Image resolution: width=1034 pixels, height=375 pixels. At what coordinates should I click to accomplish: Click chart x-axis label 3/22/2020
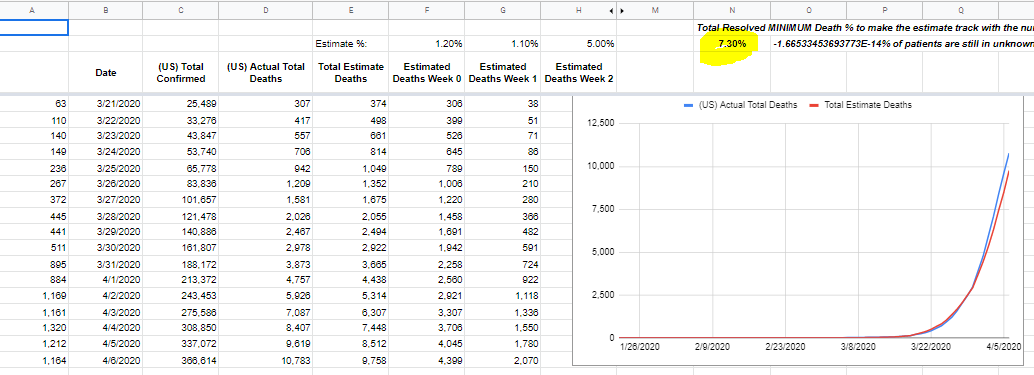click(930, 347)
